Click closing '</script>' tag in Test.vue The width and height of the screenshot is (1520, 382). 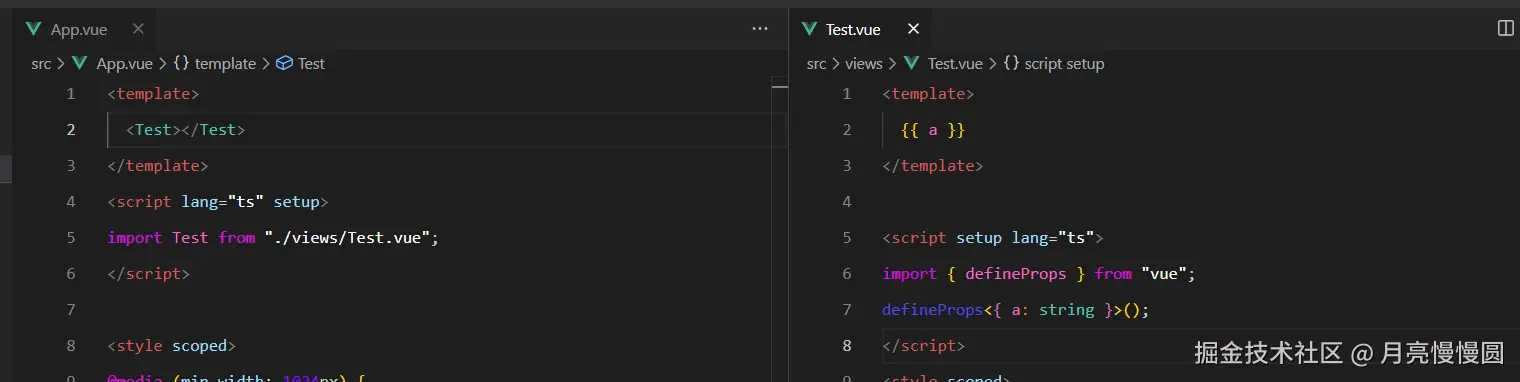(x=924, y=345)
